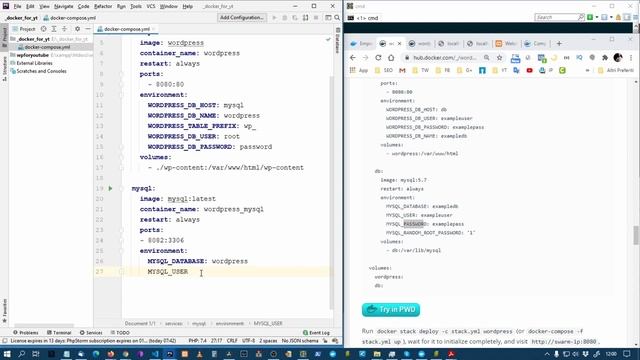The height and width of the screenshot is (360, 640).
Task: Click Collapse All icon in Project panel
Action: [64, 29]
